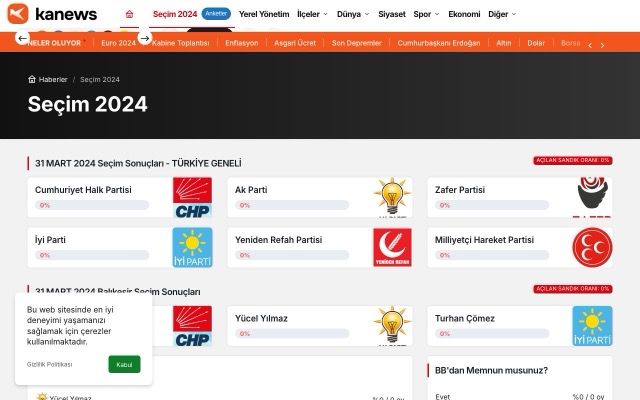This screenshot has height=400, width=640.
Task: Click the Cumhuriyet Halk Partisi name
Action: coord(83,190)
